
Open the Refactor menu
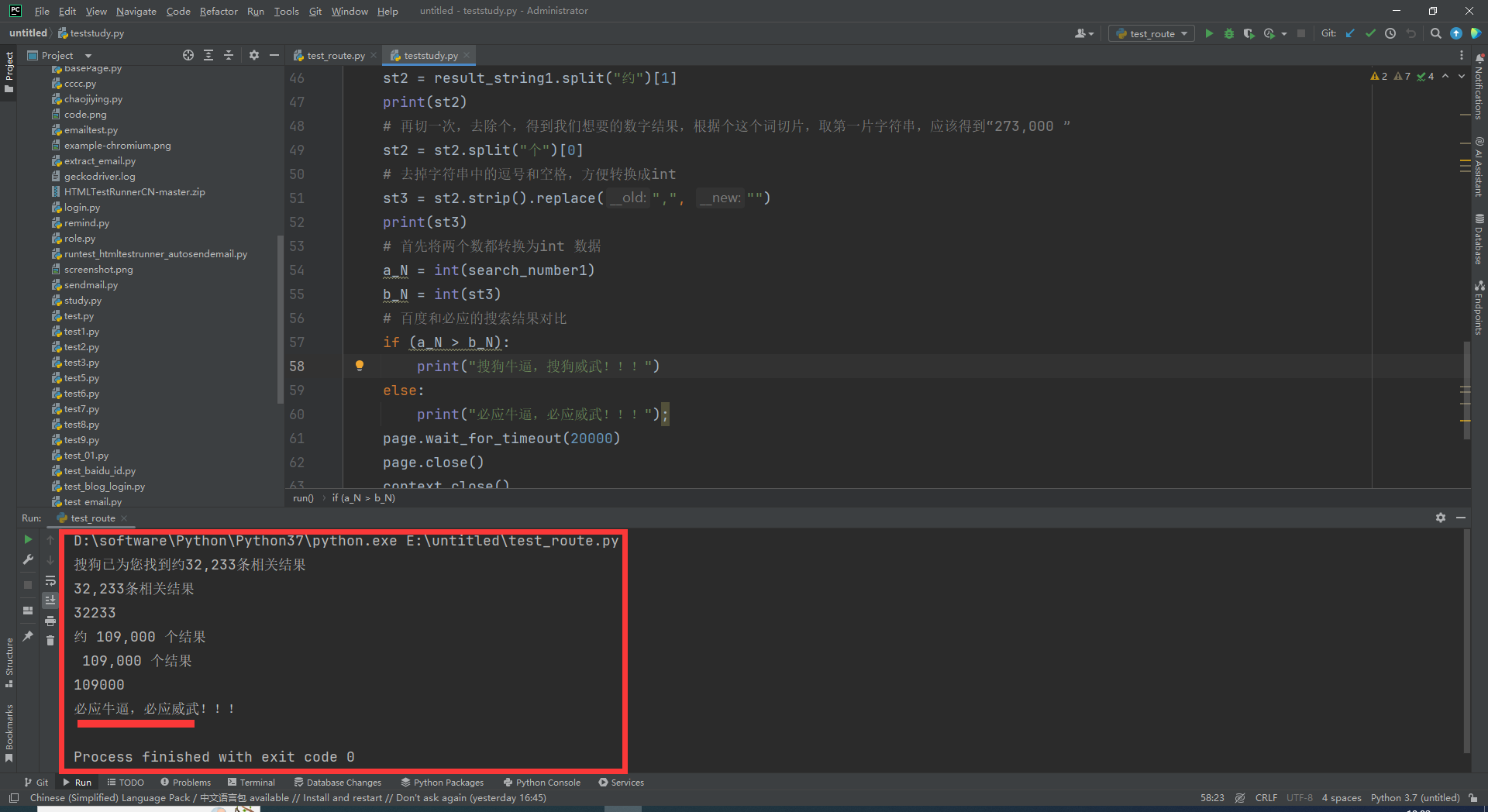pyautogui.click(x=219, y=11)
